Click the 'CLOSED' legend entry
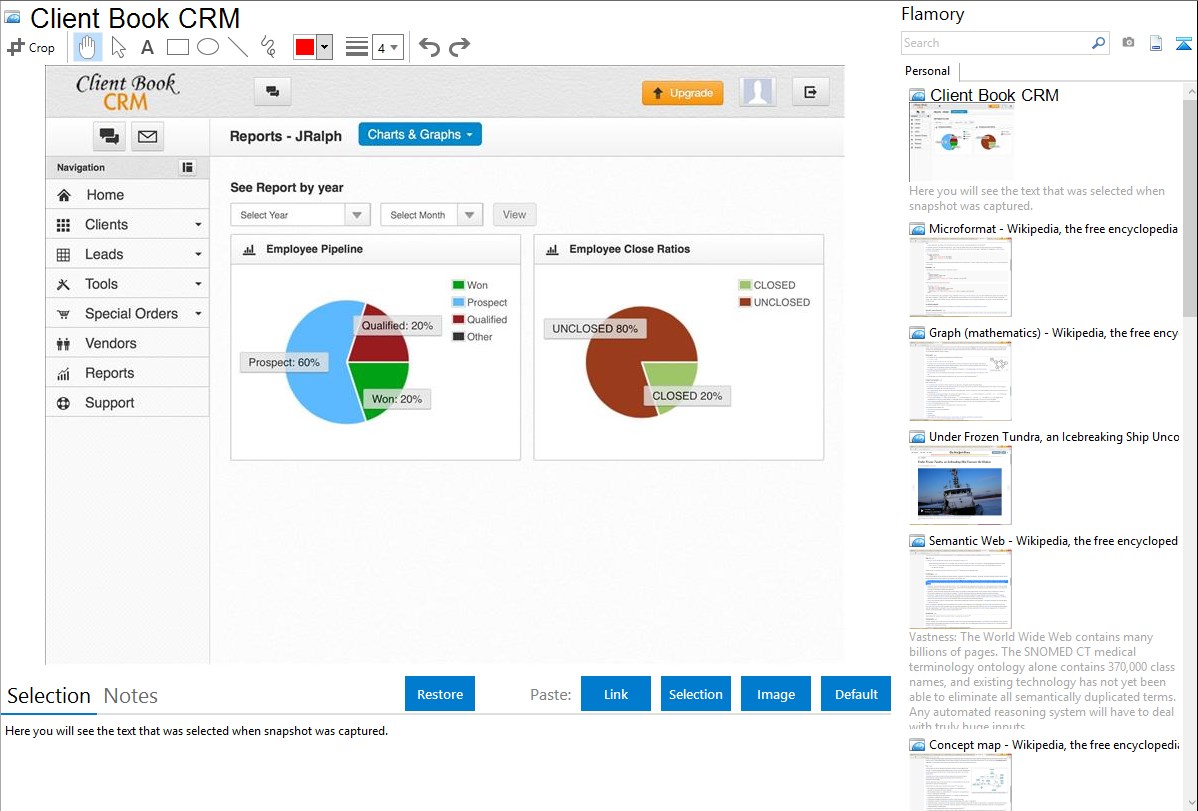This screenshot has width=1198, height=811. pos(767,285)
